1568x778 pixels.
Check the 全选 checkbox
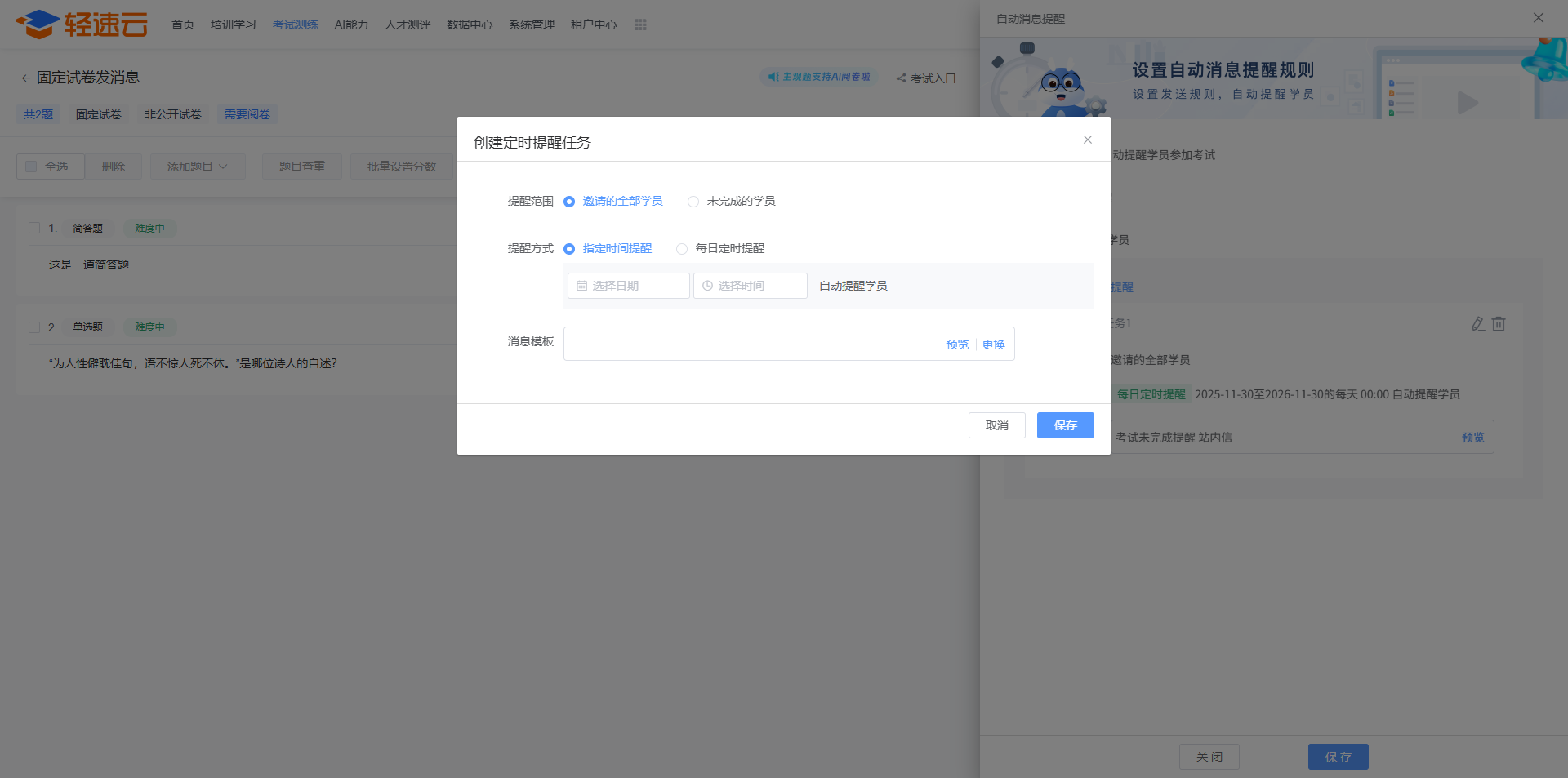point(32,167)
